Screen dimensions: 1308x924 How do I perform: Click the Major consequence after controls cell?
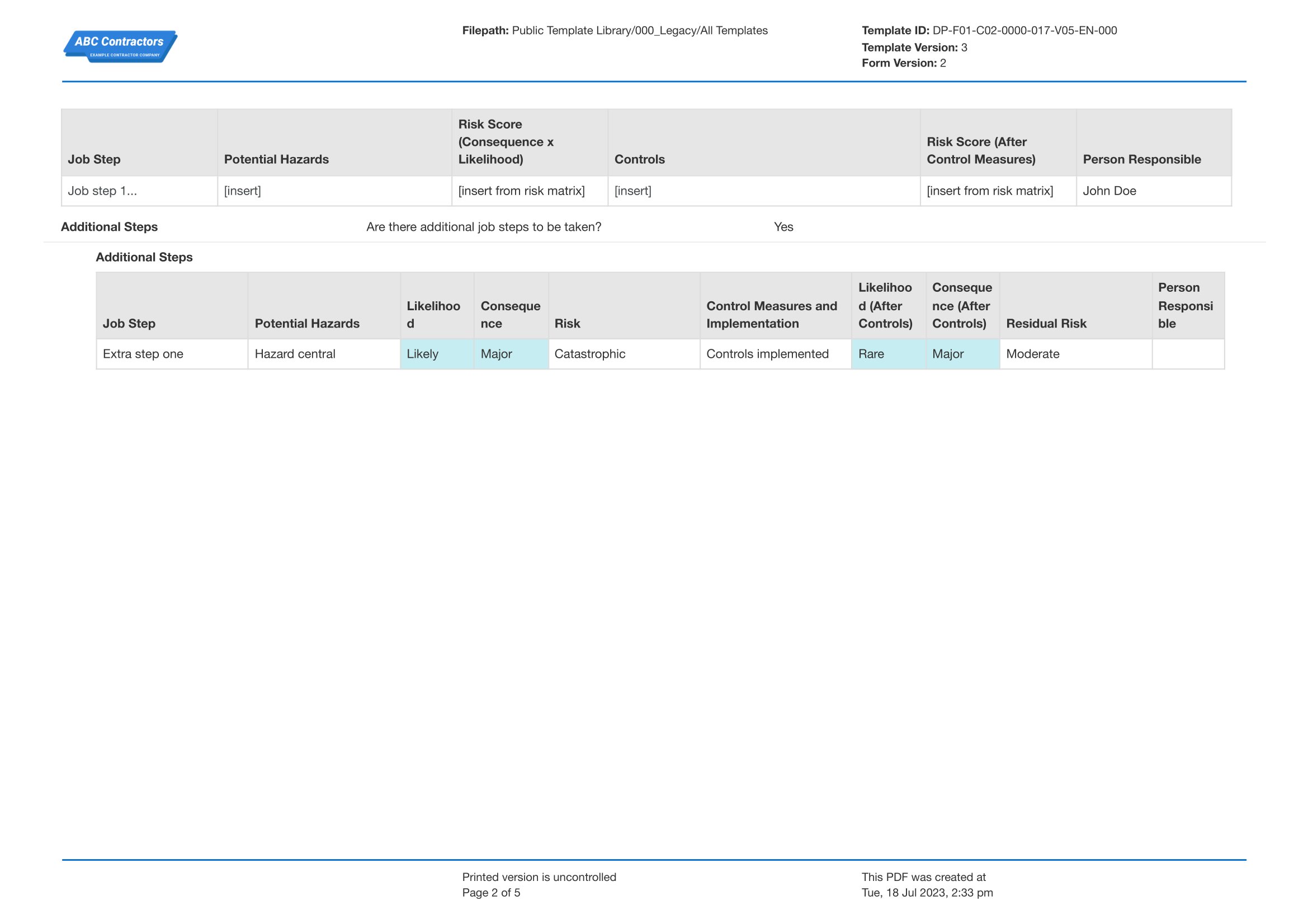point(962,353)
